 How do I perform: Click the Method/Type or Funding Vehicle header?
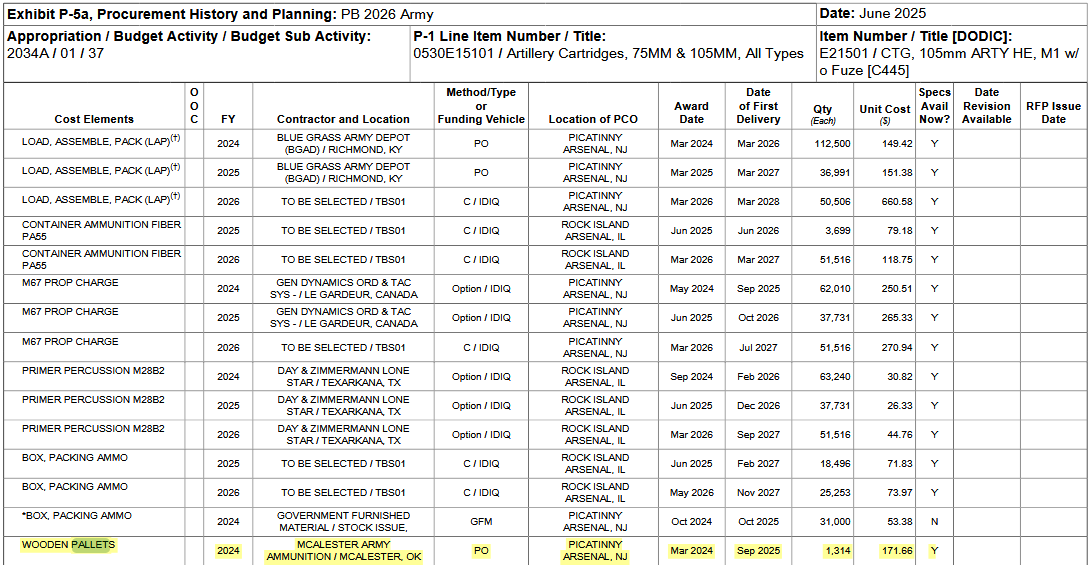coord(481,106)
